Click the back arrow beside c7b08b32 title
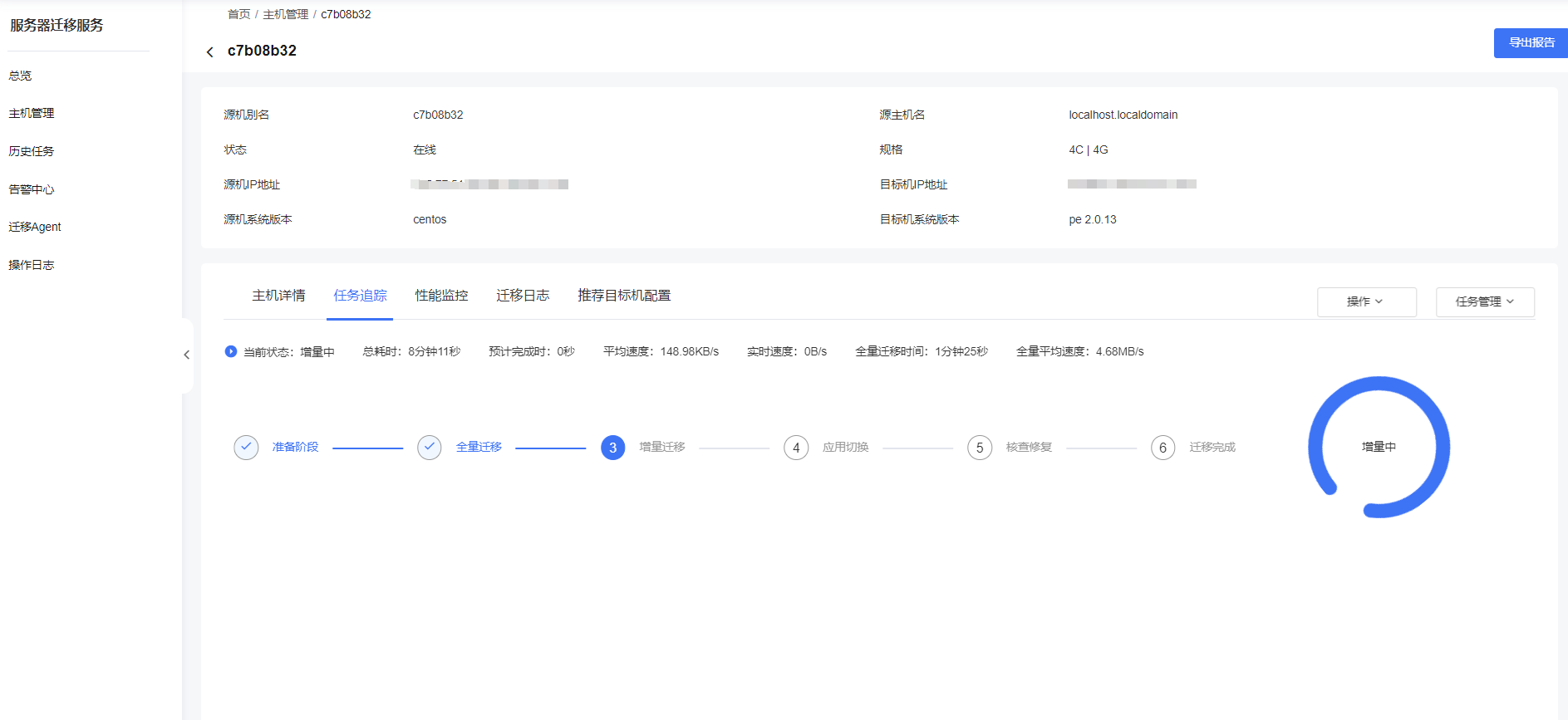The width and height of the screenshot is (1568, 720). coord(209,51)
